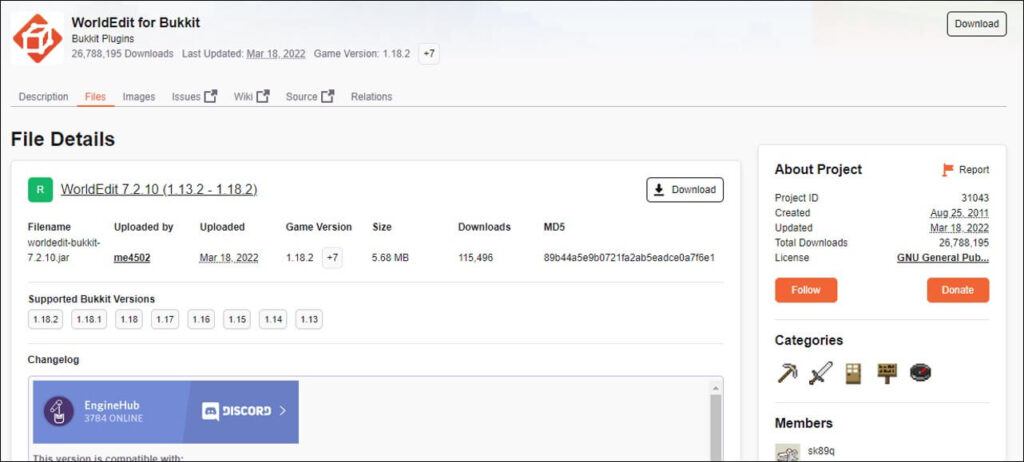1024x462 pixels.
Task: Switch to the Relations tab
Action: (372, 97)
